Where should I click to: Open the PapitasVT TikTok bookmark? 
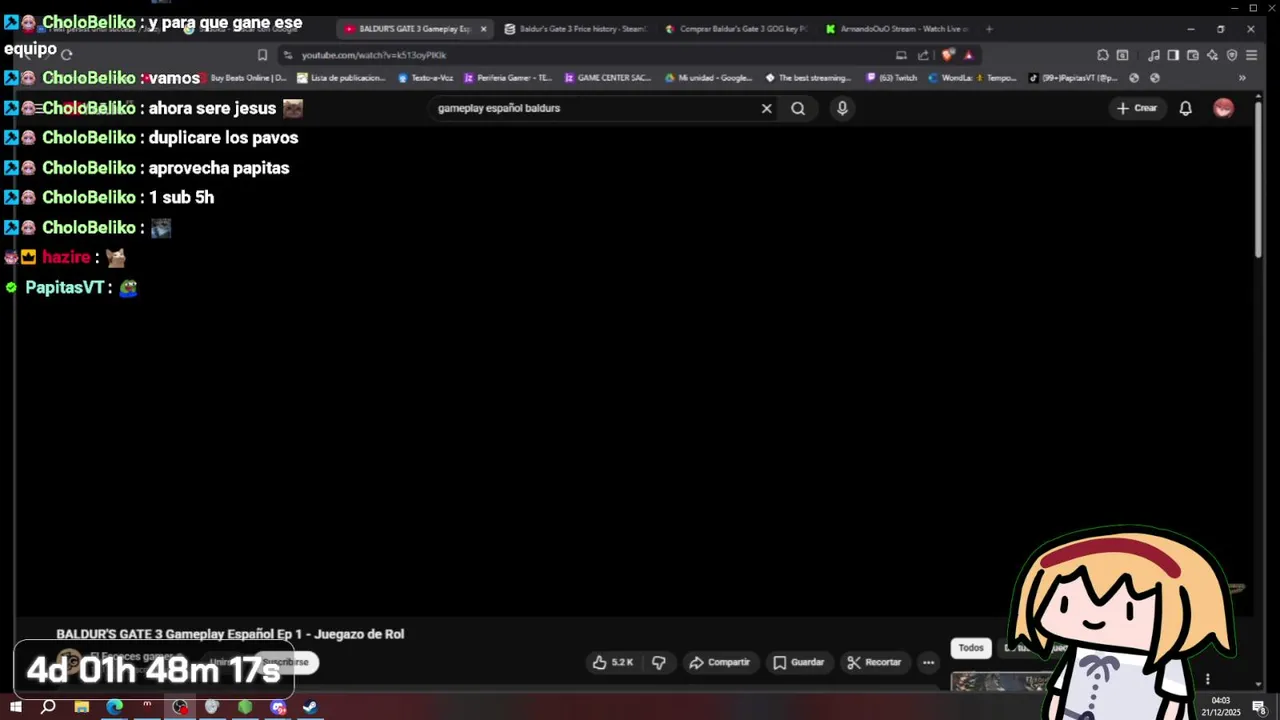(x=1074, y=77)
